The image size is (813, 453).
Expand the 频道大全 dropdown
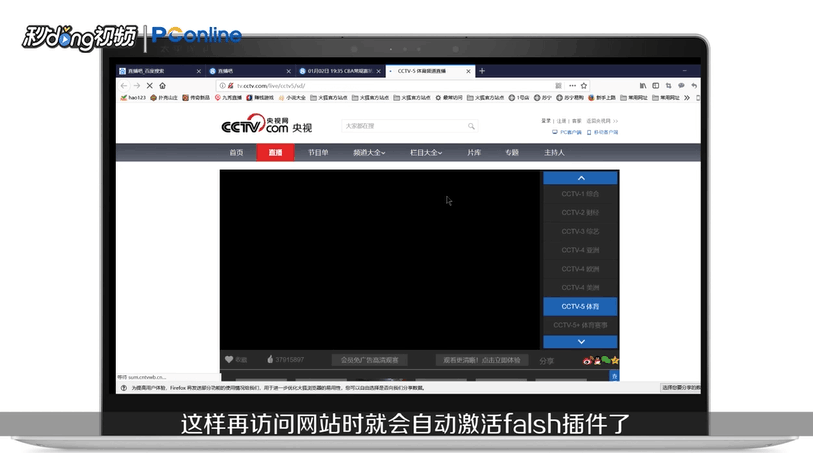[x=369, y=152]
